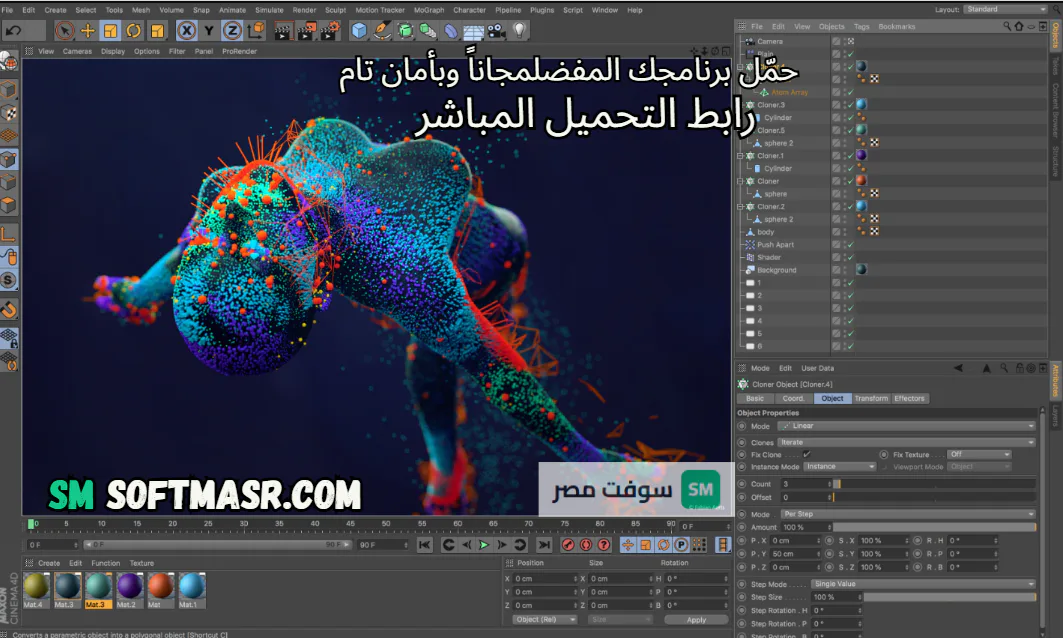Viewport: 1063px width, 638px height.
Task: Open the Mode Linear dropdown
Action: tap(906, 426)
